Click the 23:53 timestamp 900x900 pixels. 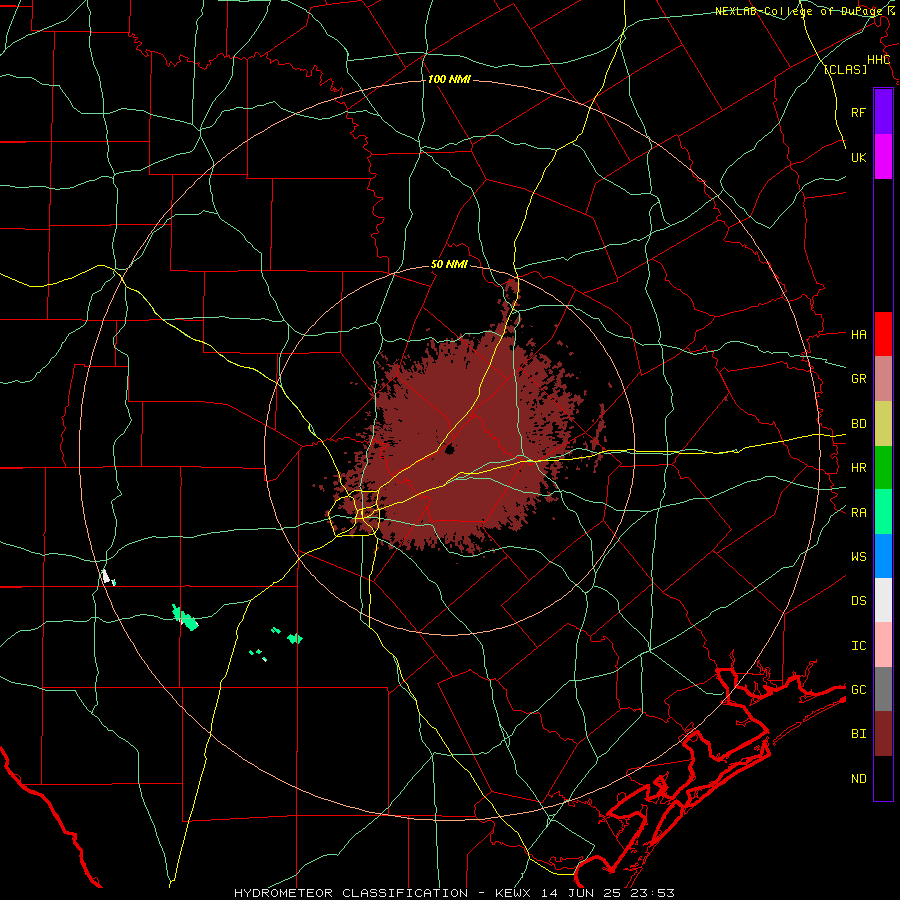651,893
